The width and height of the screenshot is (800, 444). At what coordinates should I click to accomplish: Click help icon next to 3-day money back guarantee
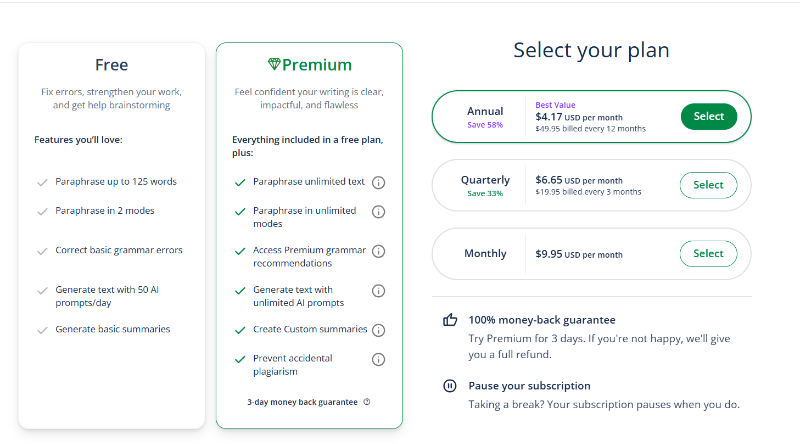[367, 402]
